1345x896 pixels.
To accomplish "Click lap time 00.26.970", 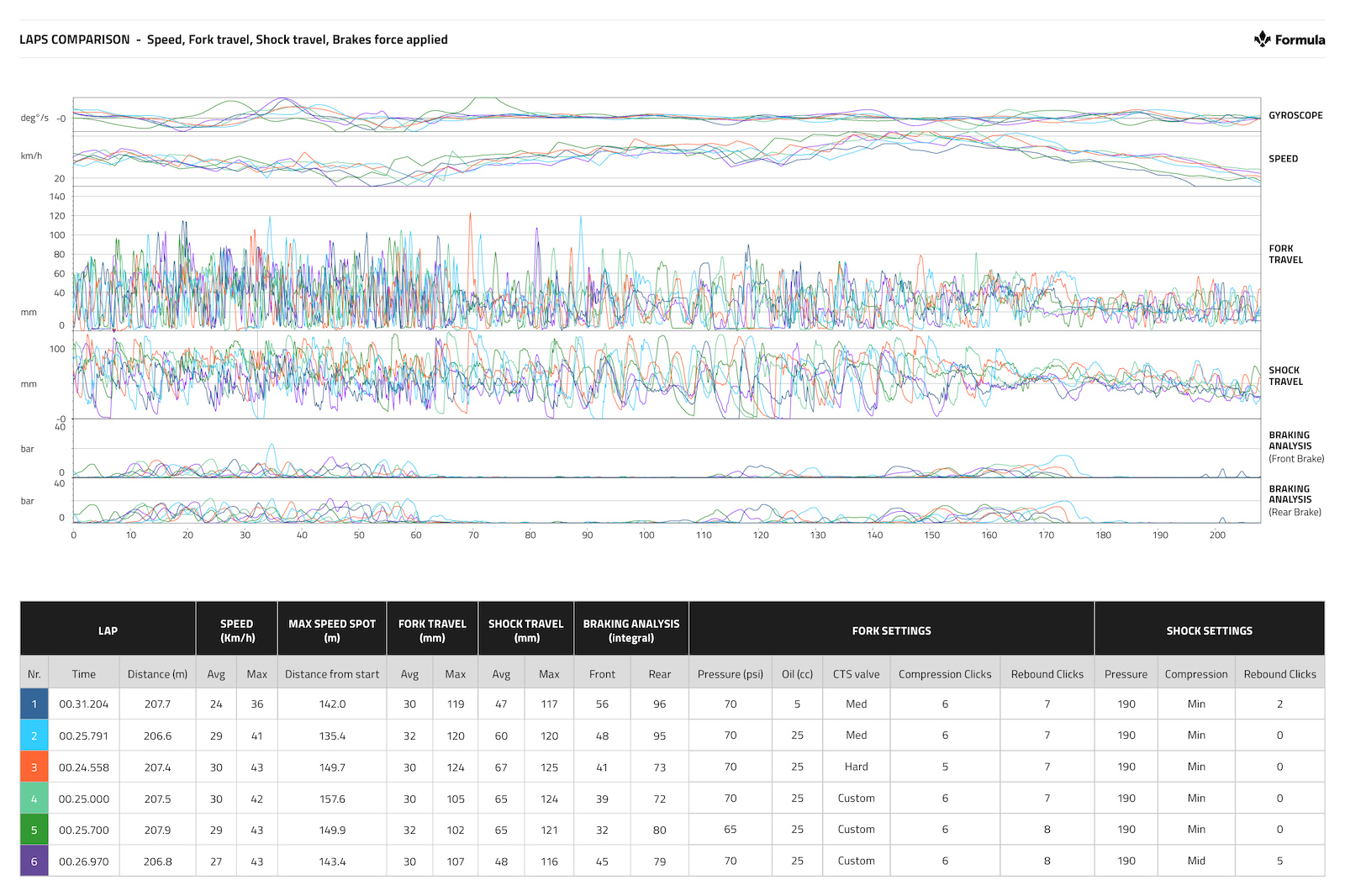I will pyautogui.click(x=84, y=862).
